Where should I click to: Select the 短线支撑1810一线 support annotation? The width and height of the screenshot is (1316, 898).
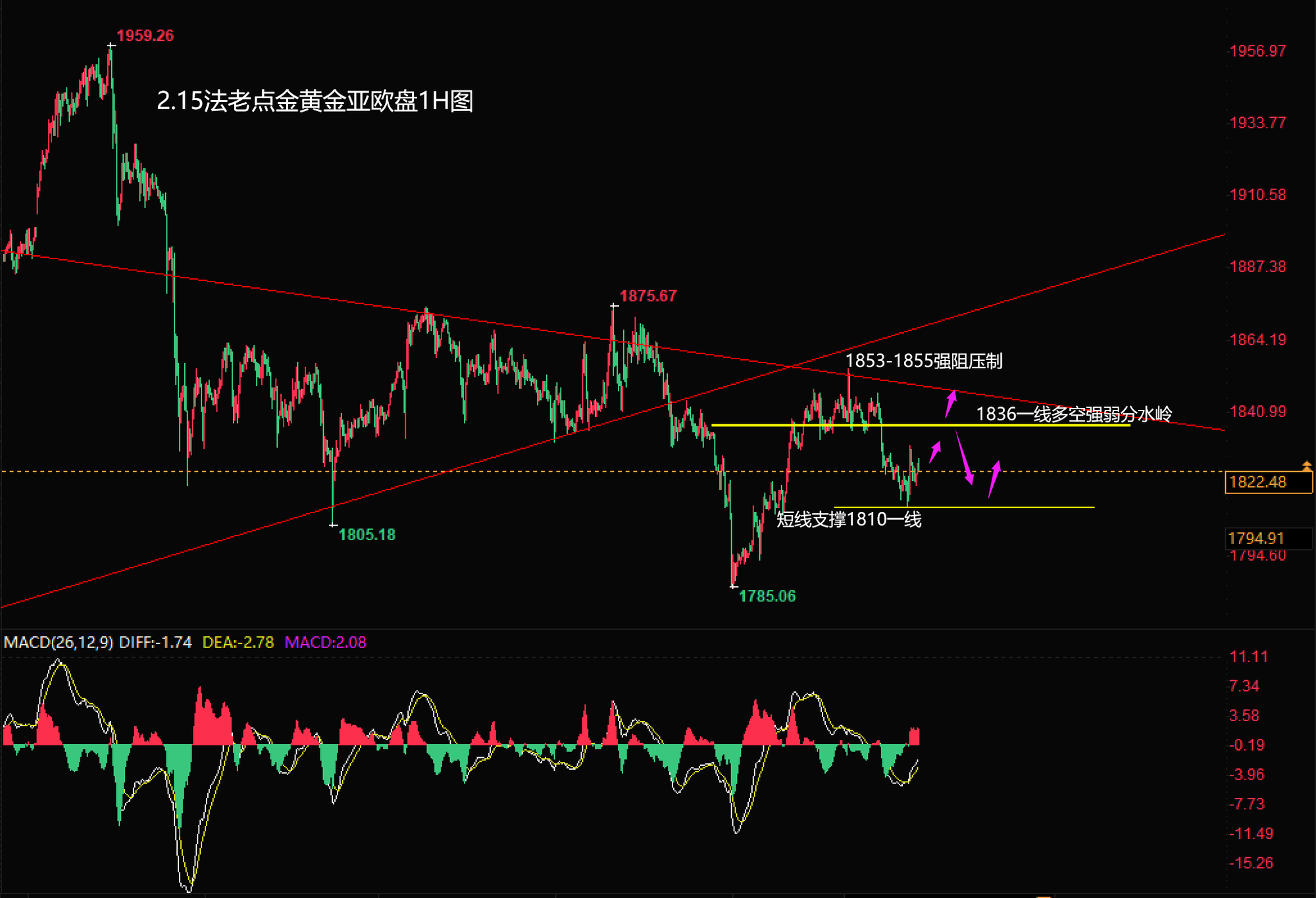849,520
